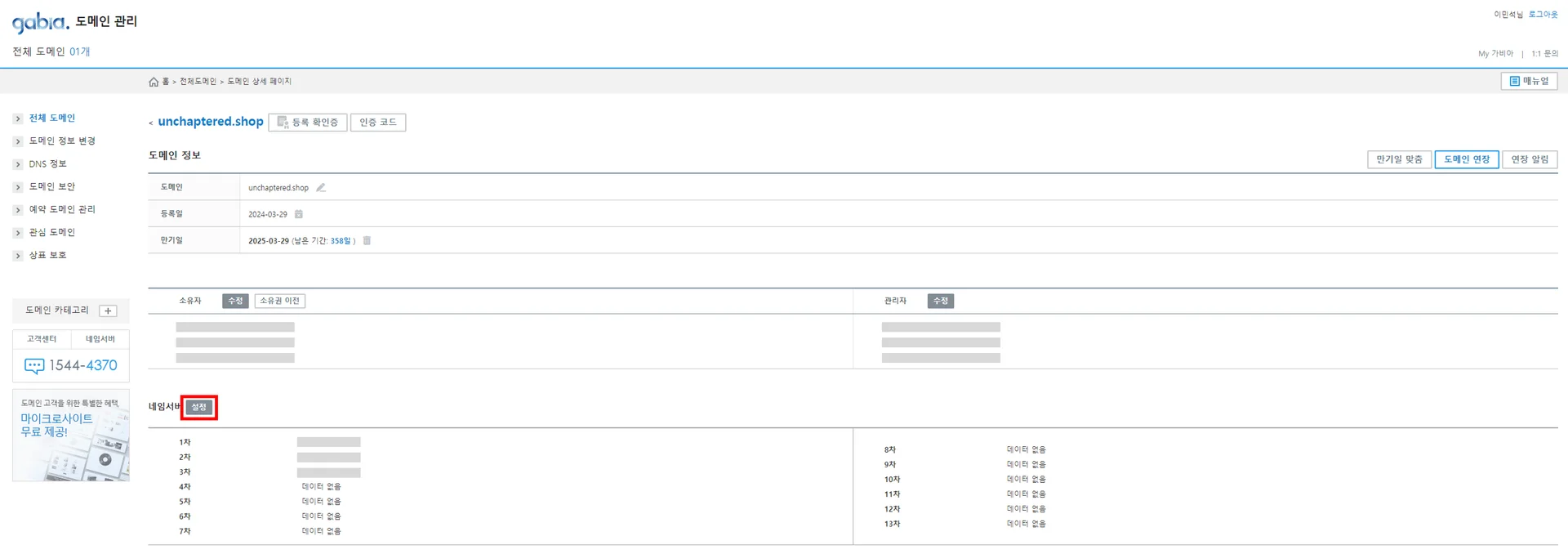Click the 인증 코드 button
Image resolution: width=1568 pixels, height=554 pixels.
[x=378, y=123]
